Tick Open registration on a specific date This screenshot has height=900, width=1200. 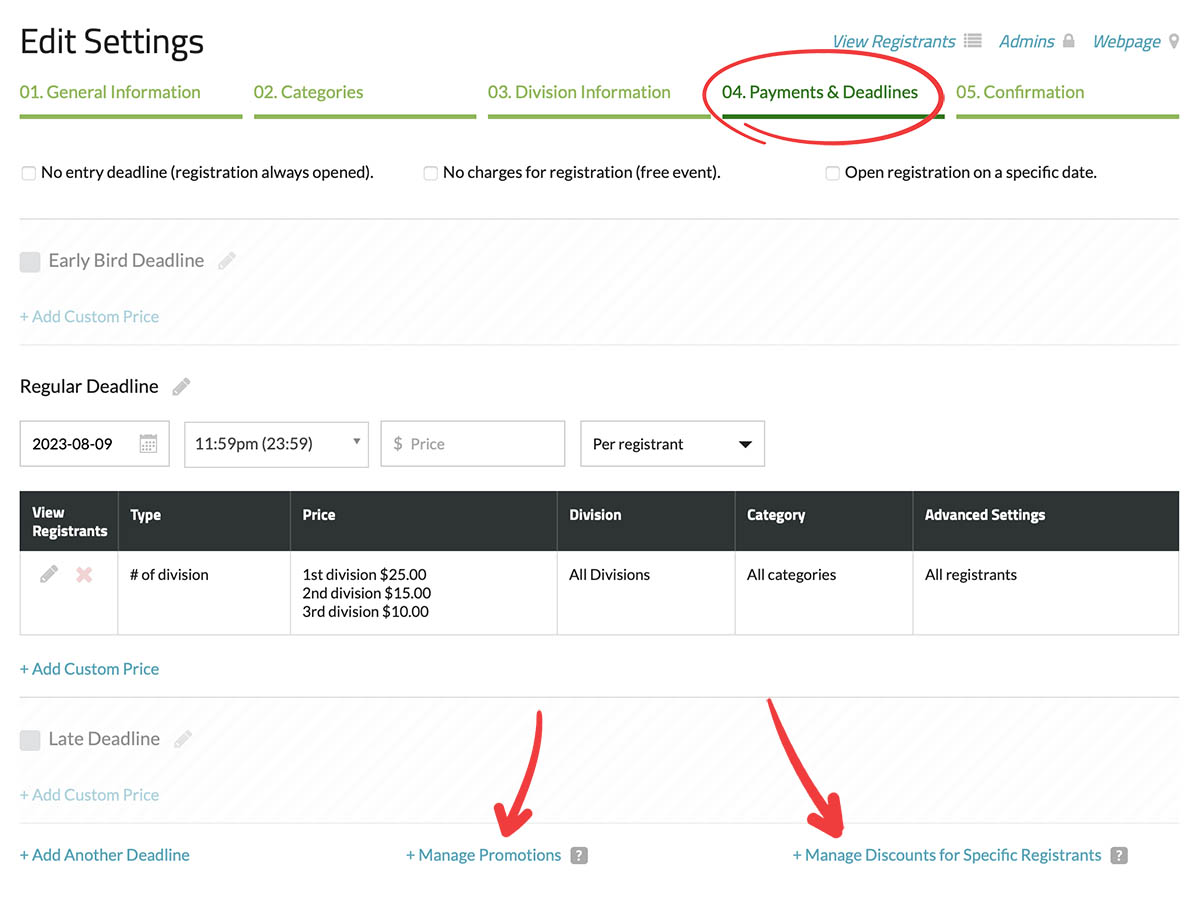832,174
